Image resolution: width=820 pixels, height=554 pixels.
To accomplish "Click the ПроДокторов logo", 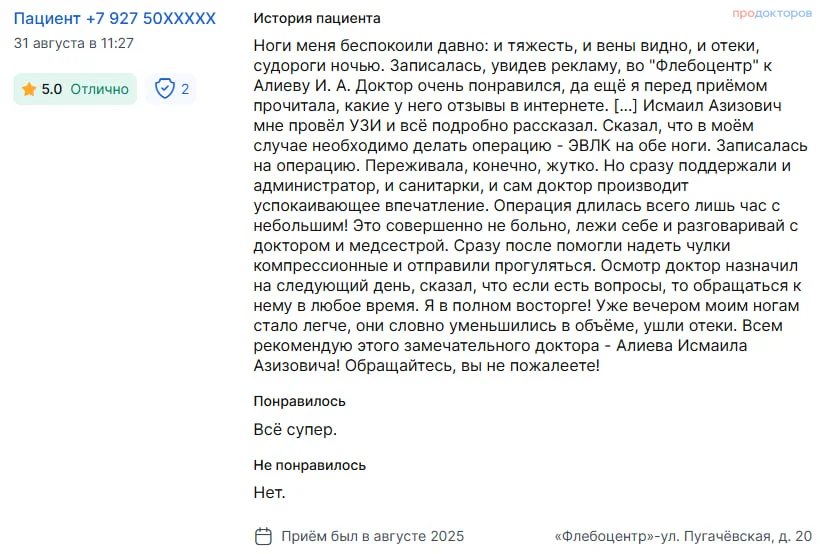I will coord(772,14).
